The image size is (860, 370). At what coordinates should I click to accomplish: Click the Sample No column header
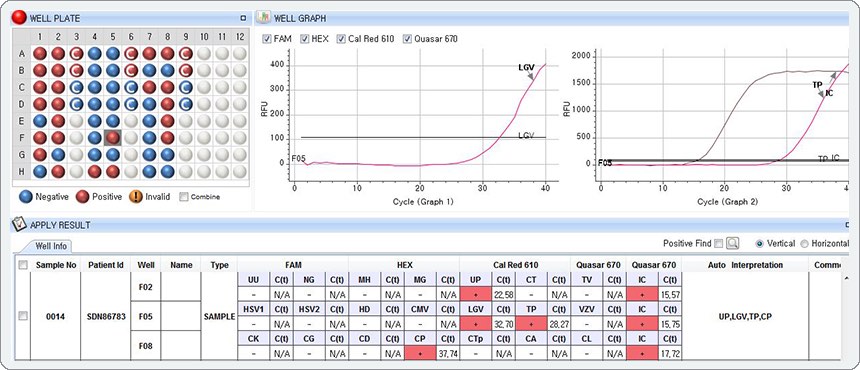click(56, 265)
